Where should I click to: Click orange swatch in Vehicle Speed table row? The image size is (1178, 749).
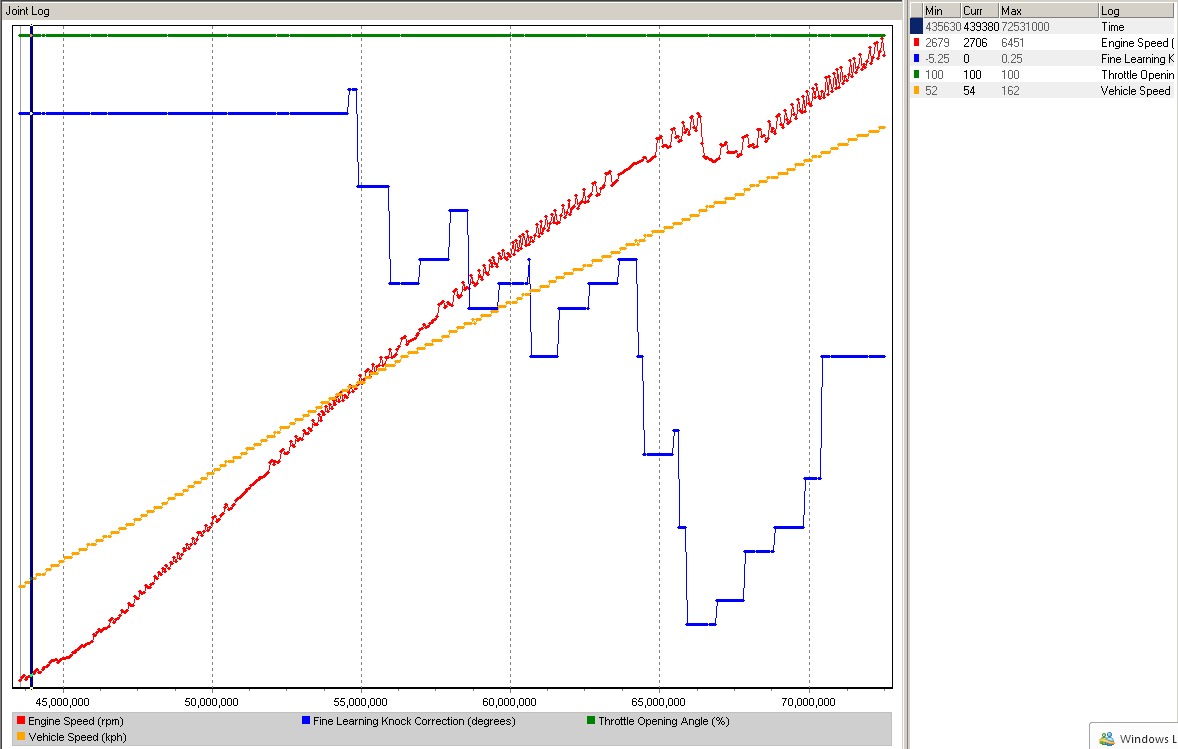click(x=916, y=91)
